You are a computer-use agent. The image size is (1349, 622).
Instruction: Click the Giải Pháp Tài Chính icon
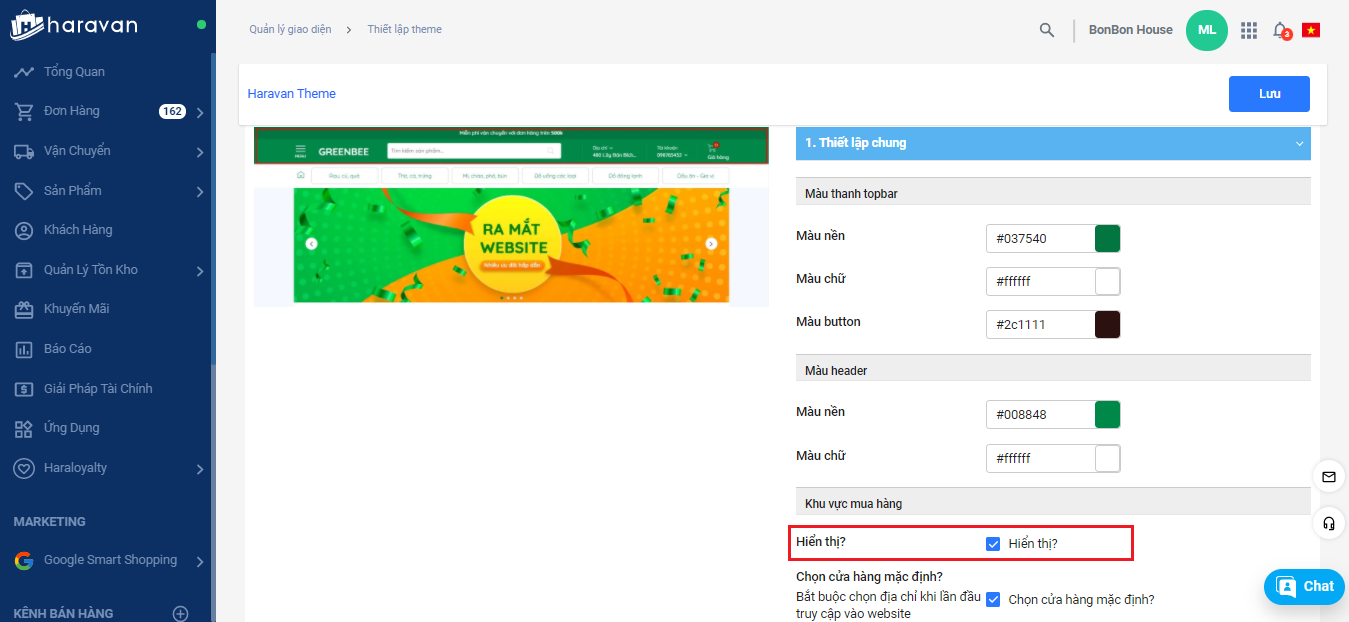click(x=24, y=389)
